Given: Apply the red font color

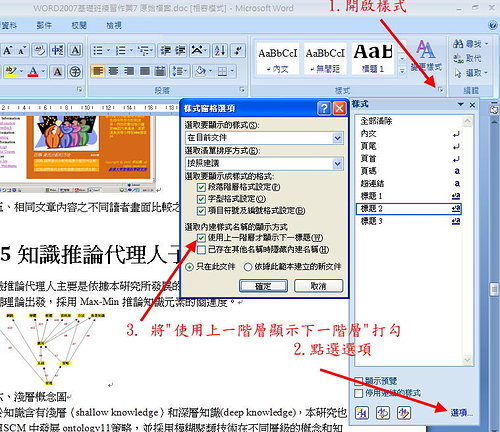Looking at the screenshot, I should coord(33,71).
